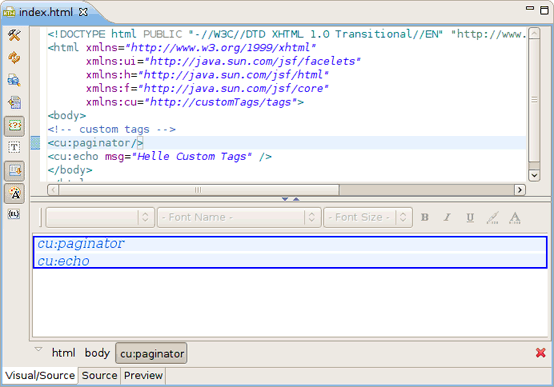
Task: Click the DOCTYPE declaration line
Action: (287, 34)
